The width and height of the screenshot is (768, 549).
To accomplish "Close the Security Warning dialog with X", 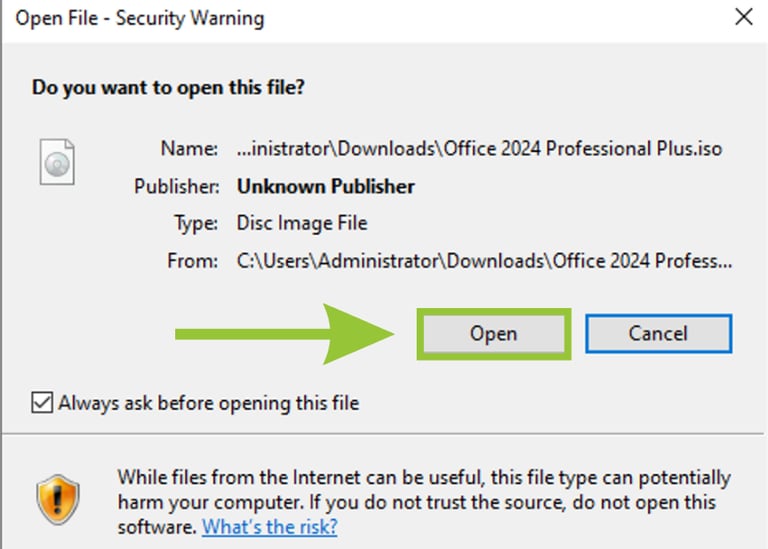I will pos(744,17).
